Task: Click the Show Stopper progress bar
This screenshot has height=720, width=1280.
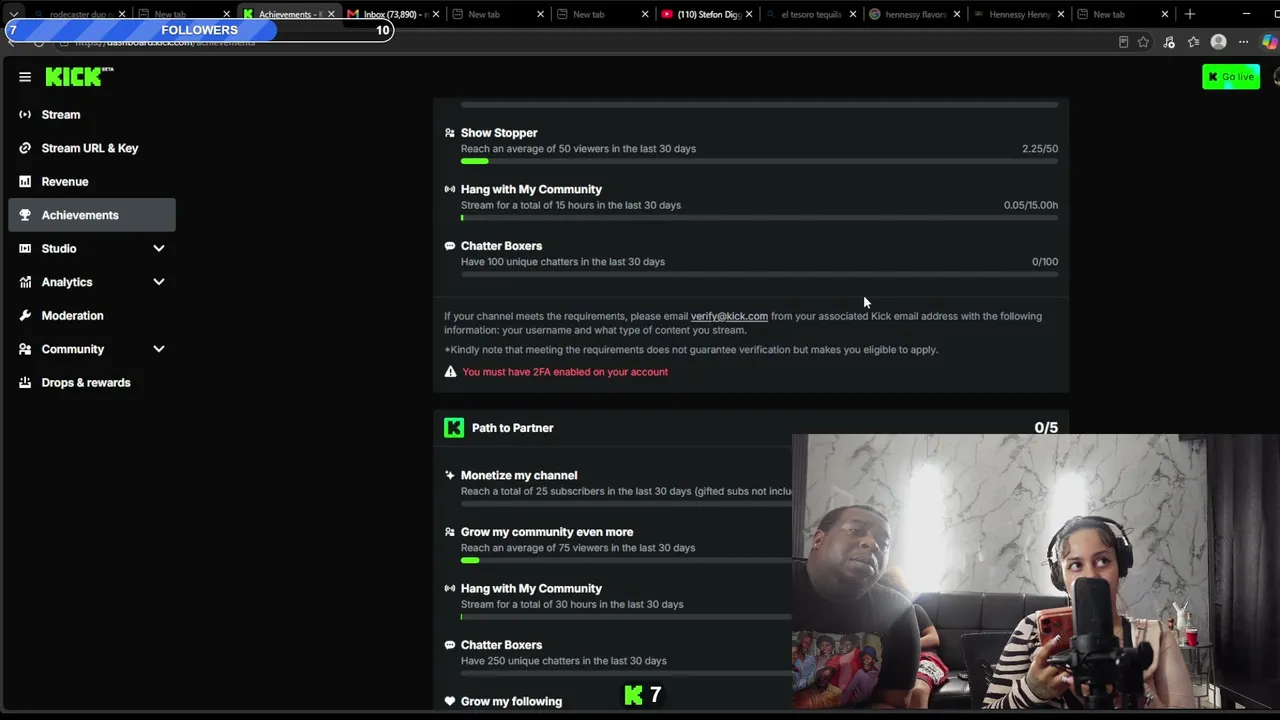Action: click(759, 161)
